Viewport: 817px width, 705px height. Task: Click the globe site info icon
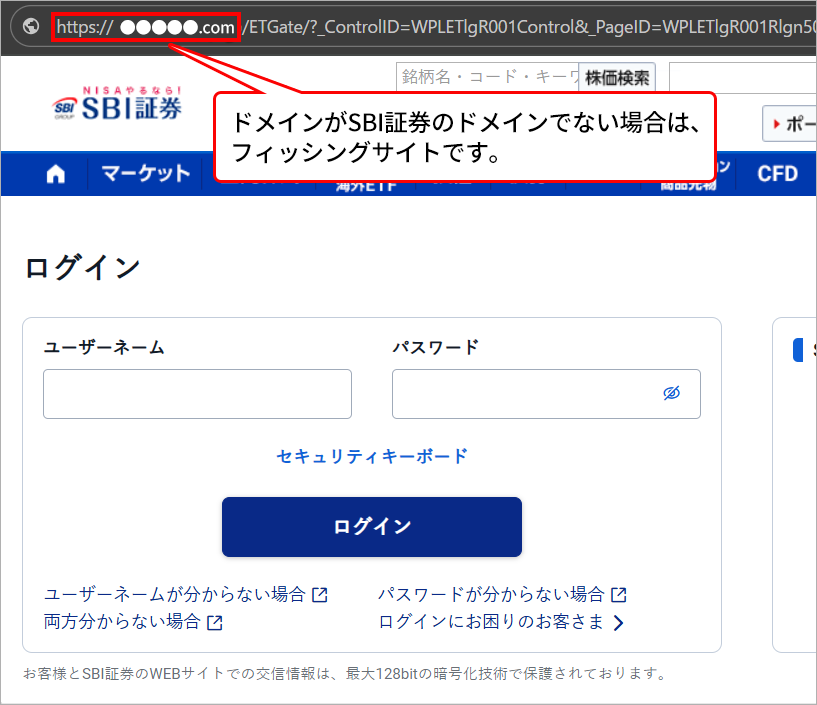[31, 27]
